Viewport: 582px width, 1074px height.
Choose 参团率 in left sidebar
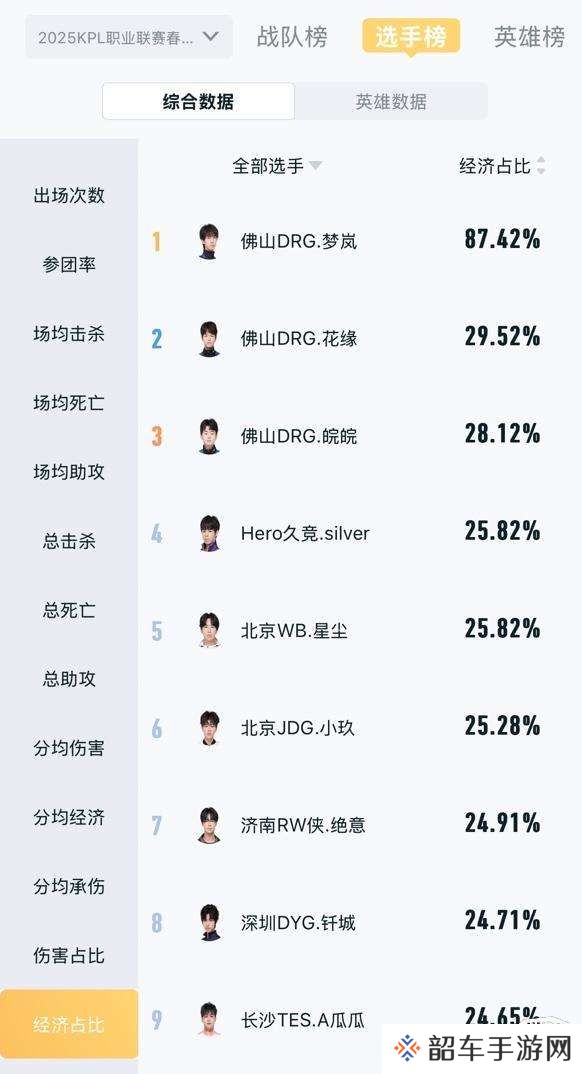click(x=69, y=264)
